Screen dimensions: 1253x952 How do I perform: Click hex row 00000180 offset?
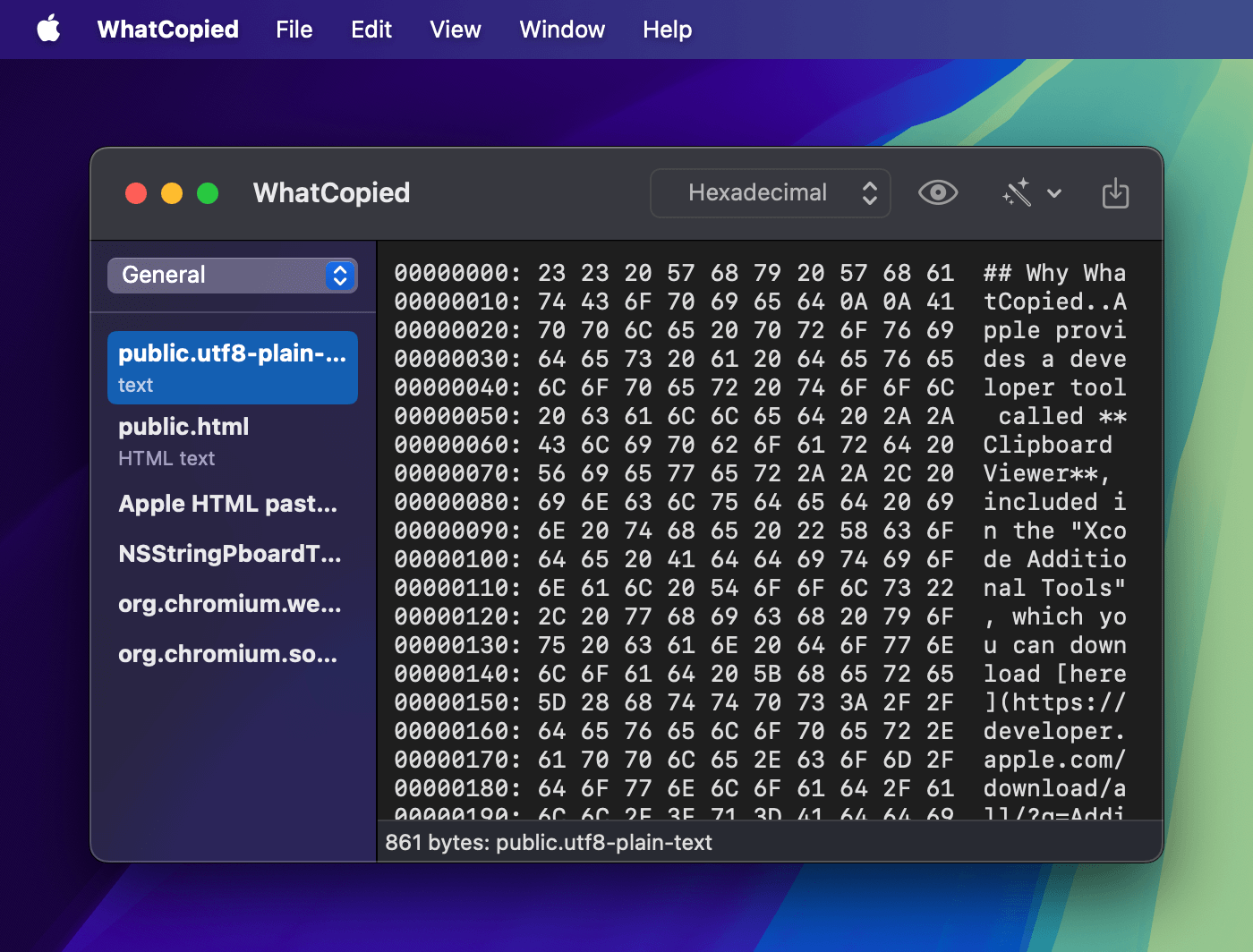(x=457, y=788)
